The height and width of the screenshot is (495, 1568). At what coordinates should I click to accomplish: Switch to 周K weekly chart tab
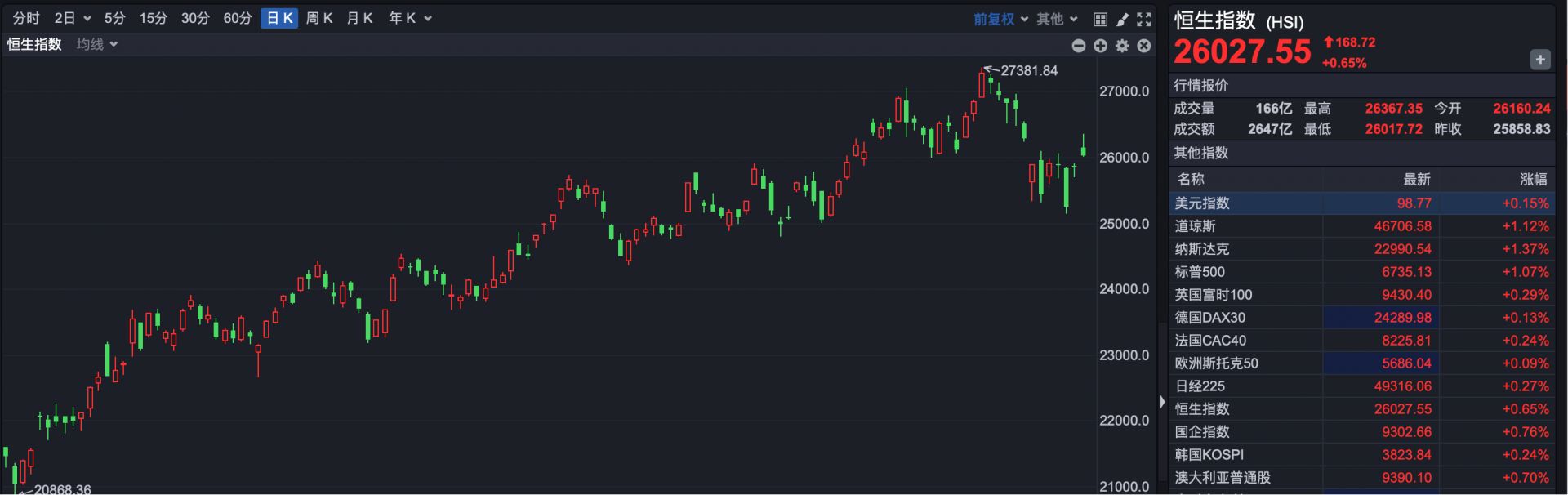pyautogui.click(x=318, y=18)
